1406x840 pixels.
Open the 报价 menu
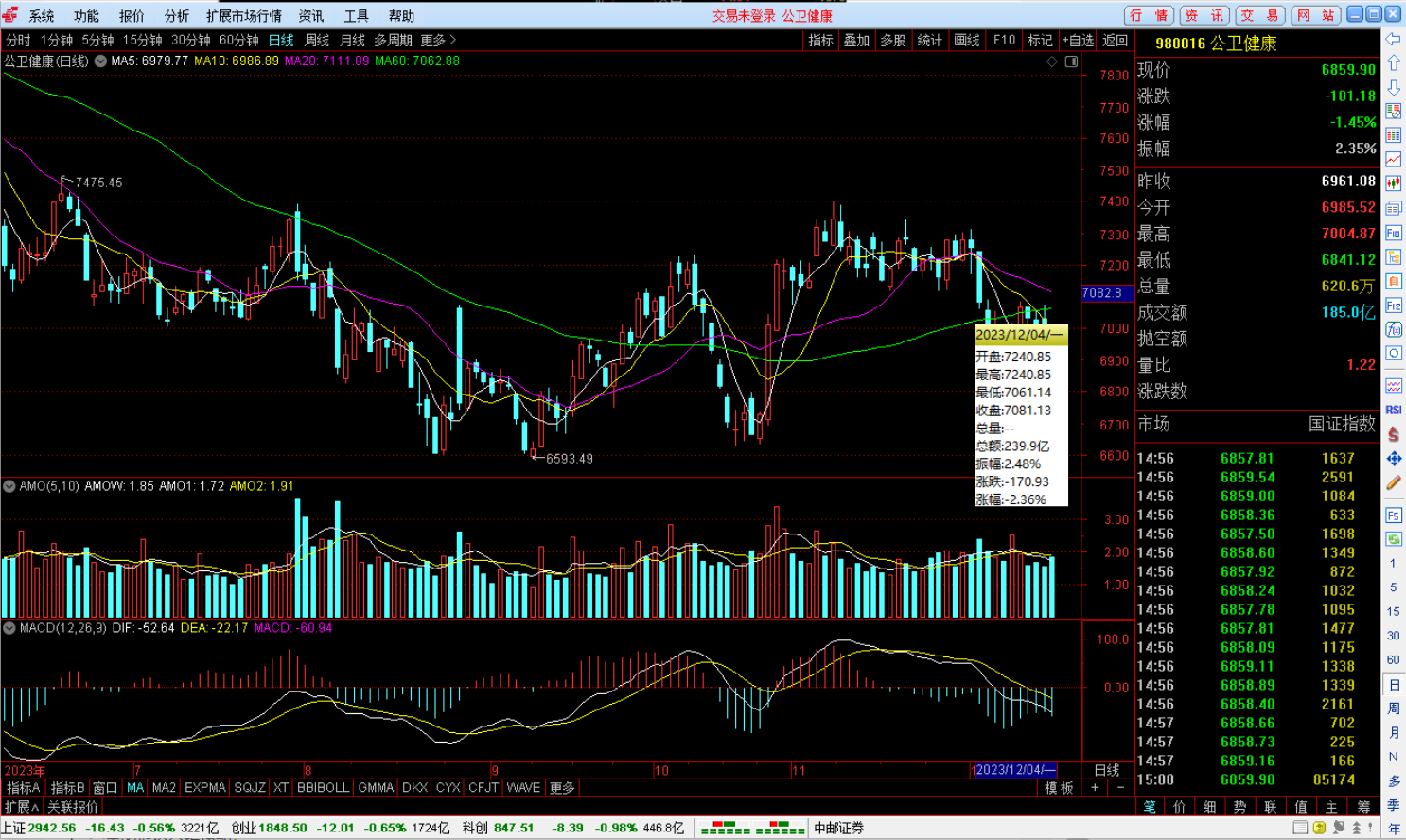132,16
